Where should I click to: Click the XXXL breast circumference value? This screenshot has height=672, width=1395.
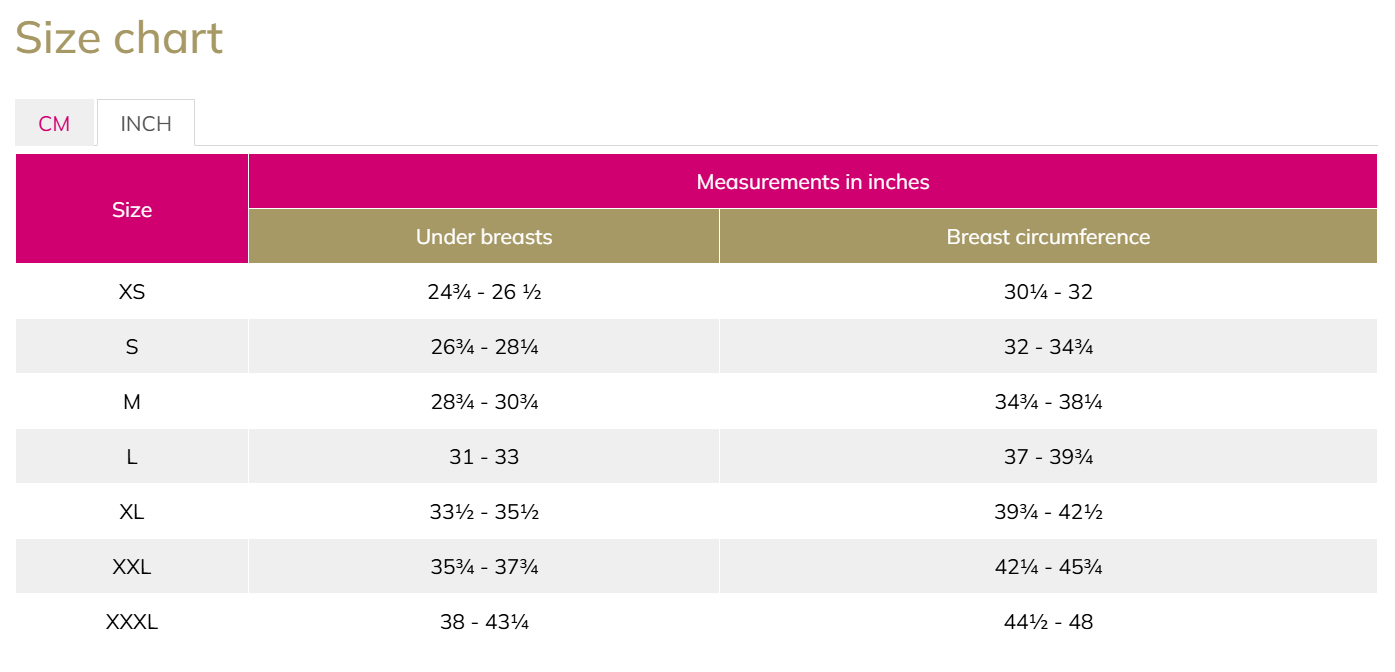tap(1048, 622)
